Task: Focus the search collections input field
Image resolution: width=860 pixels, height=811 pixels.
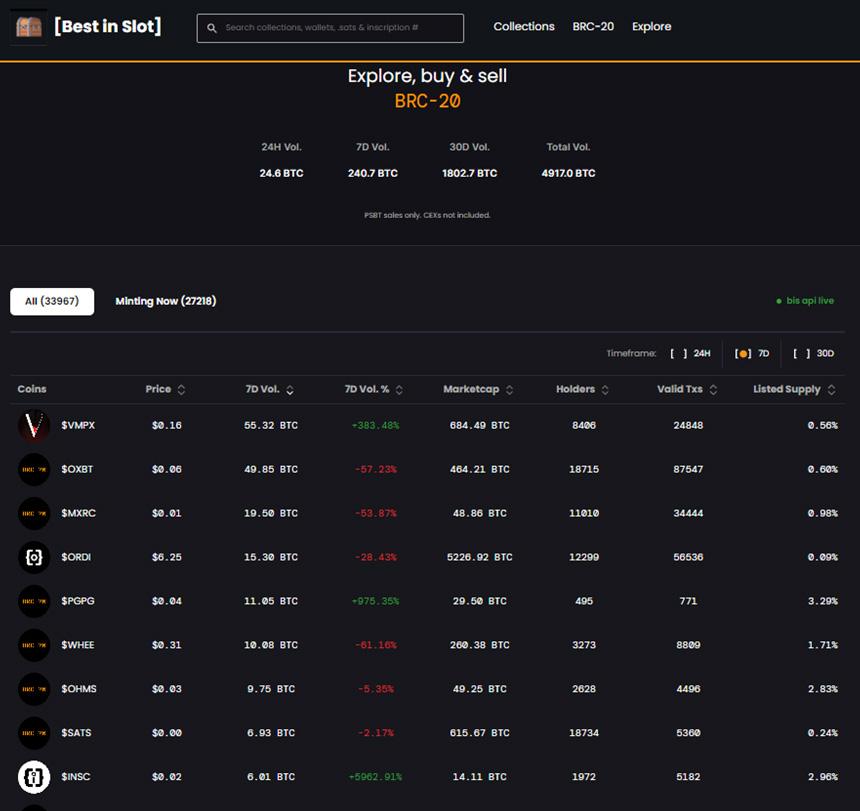Action: [x=330, y=28]
